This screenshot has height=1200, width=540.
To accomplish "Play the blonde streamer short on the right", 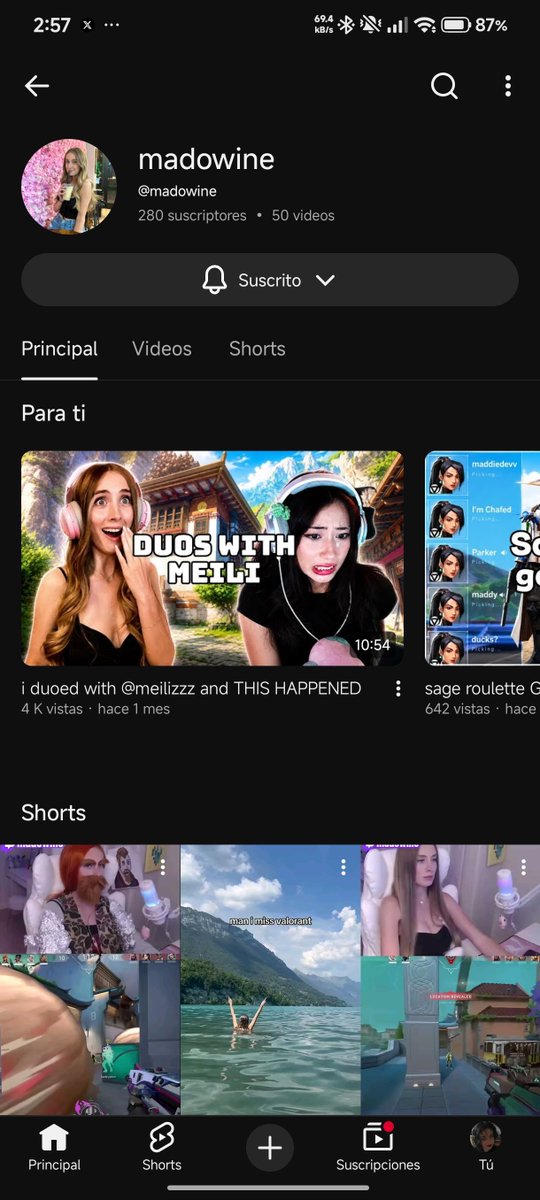I will pyautogui.click(x=450, y=980).
